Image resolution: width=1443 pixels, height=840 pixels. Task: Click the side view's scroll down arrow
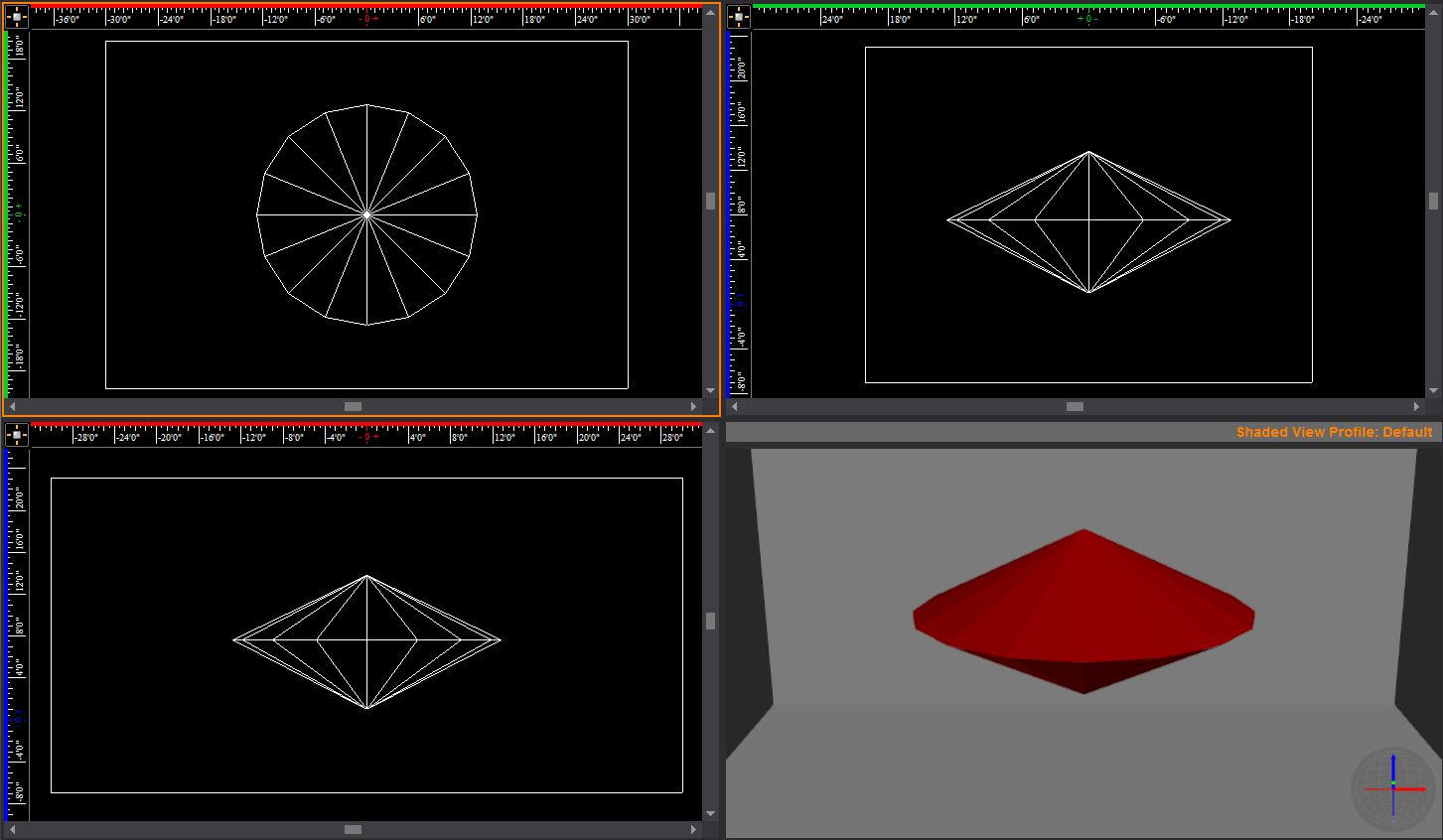(1433, 390)
